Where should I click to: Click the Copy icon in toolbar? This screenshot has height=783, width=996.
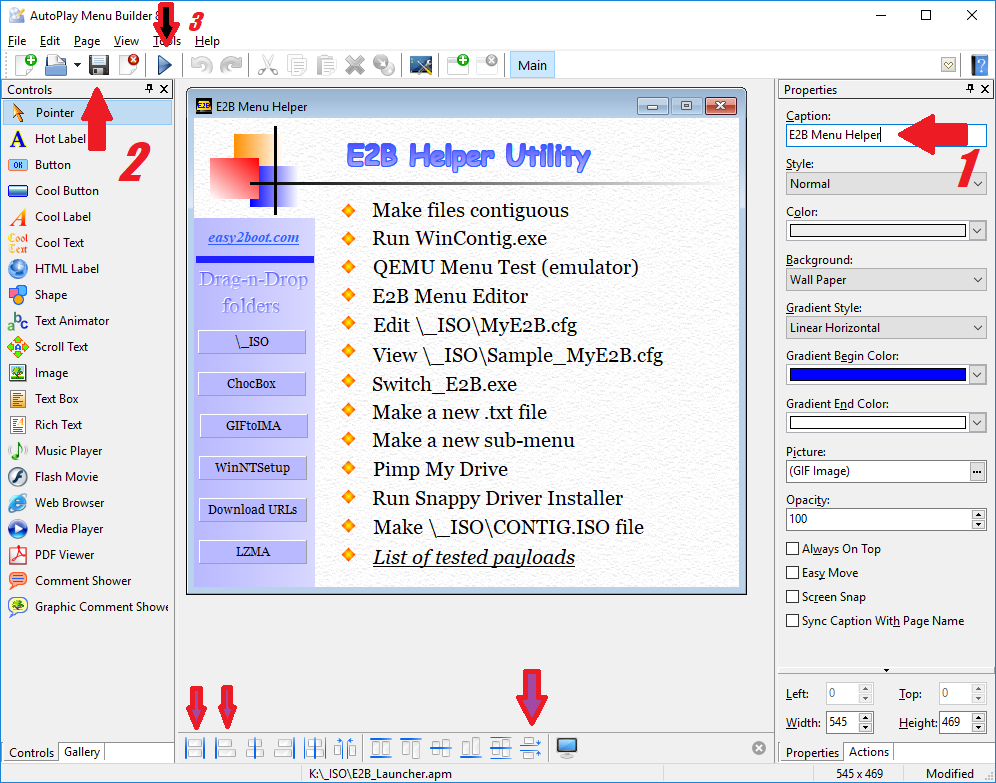pos(297,65)
